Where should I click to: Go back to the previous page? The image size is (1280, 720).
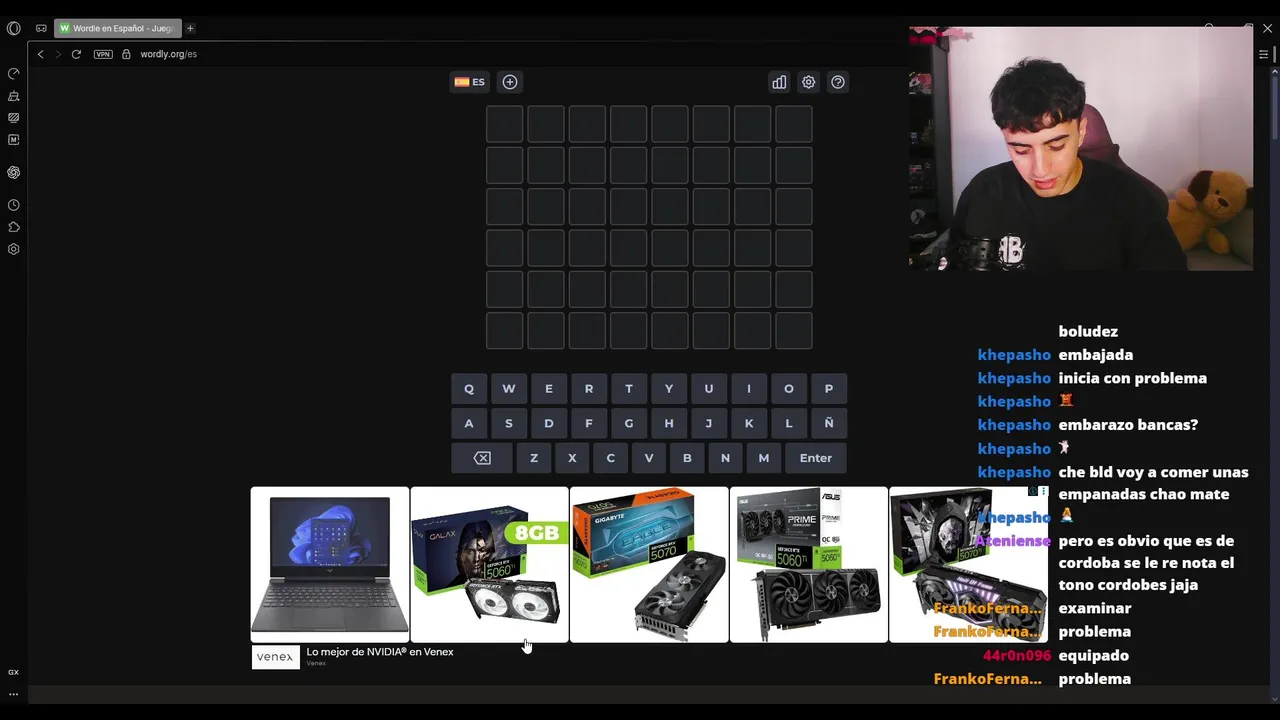click(41, 54)
